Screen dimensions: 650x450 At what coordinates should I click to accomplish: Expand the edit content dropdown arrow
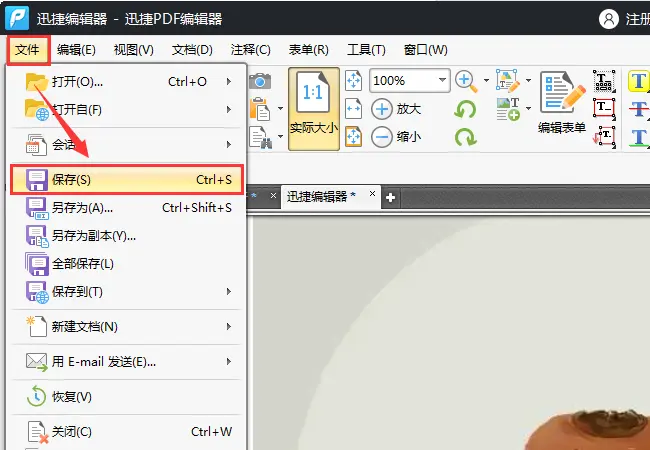(529, 80)
